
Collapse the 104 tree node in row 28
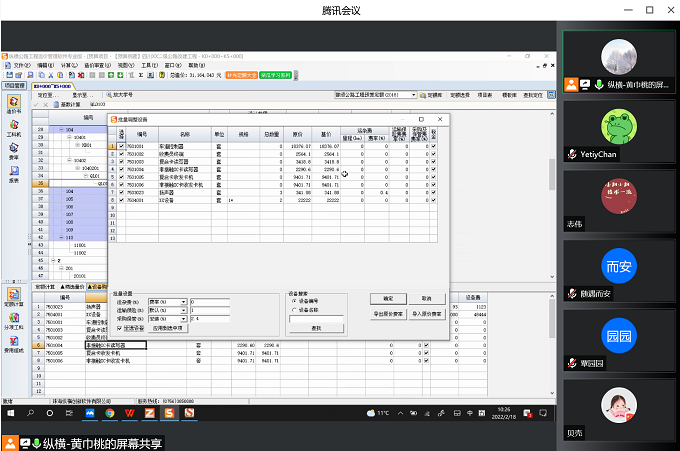(61, 130)
